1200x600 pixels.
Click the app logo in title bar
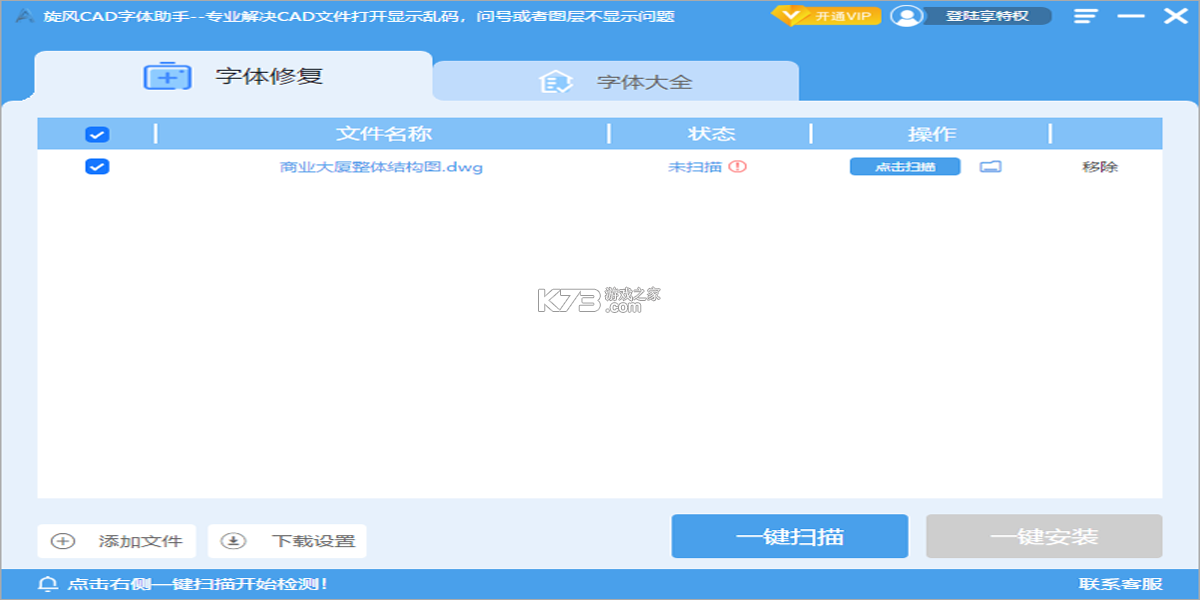23,16
